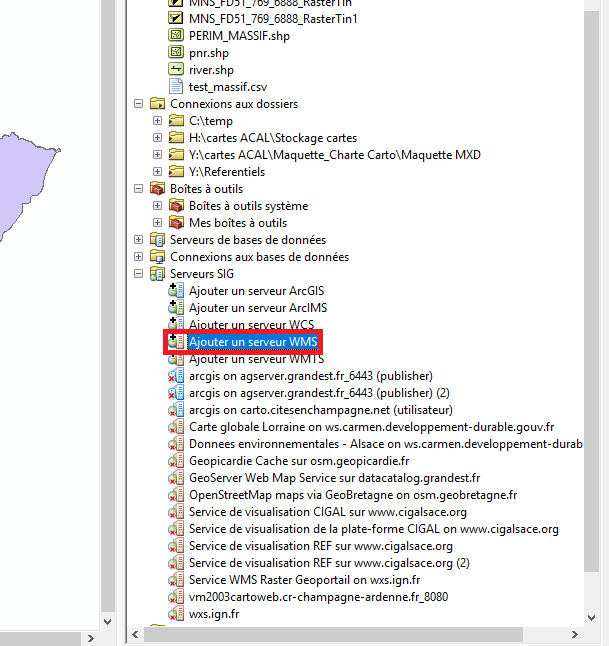
Task: Select the river.shp file name
Action: (x=211, y=70)
